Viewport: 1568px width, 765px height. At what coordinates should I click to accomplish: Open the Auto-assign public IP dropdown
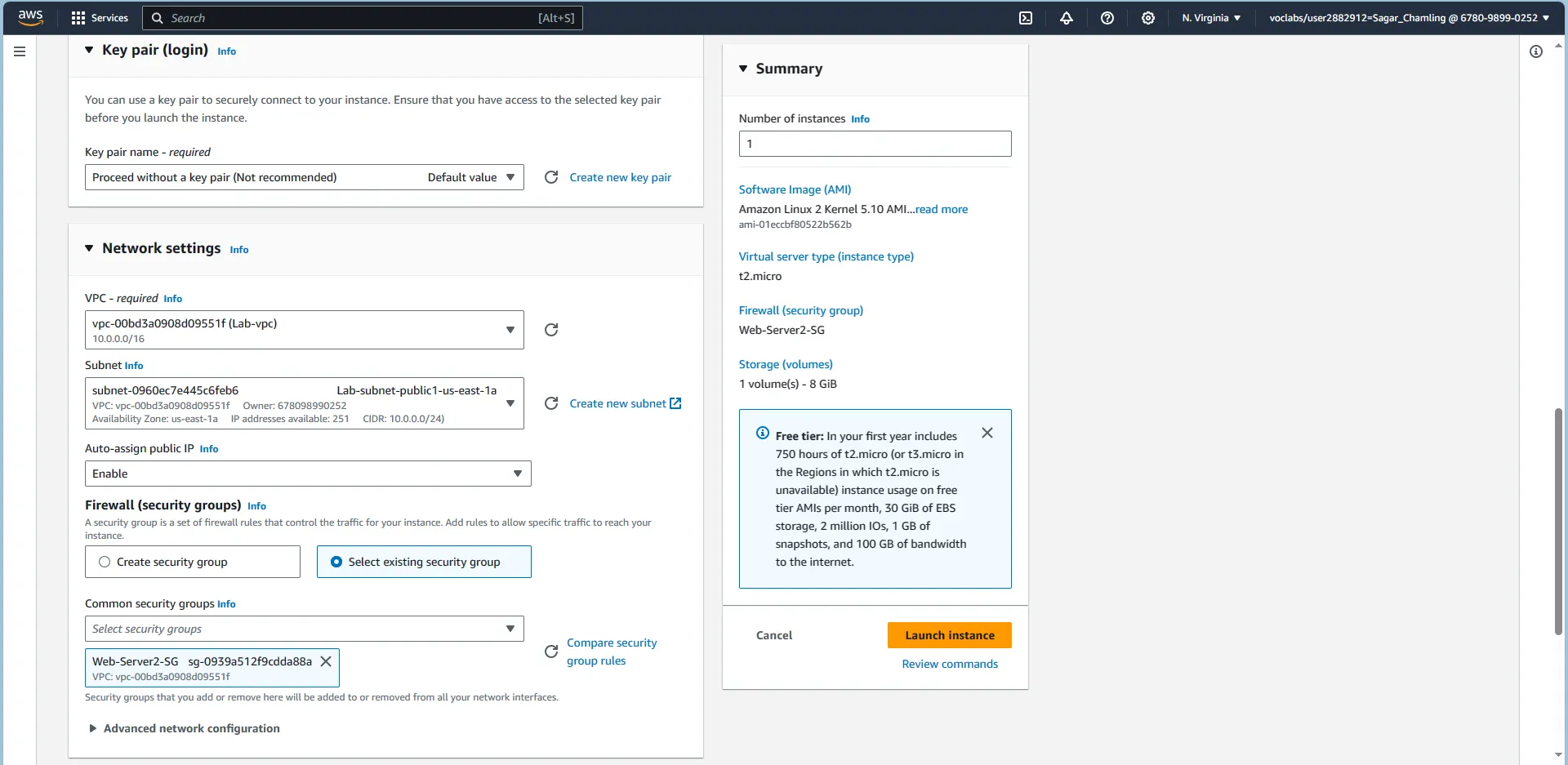tap(308, 474)
